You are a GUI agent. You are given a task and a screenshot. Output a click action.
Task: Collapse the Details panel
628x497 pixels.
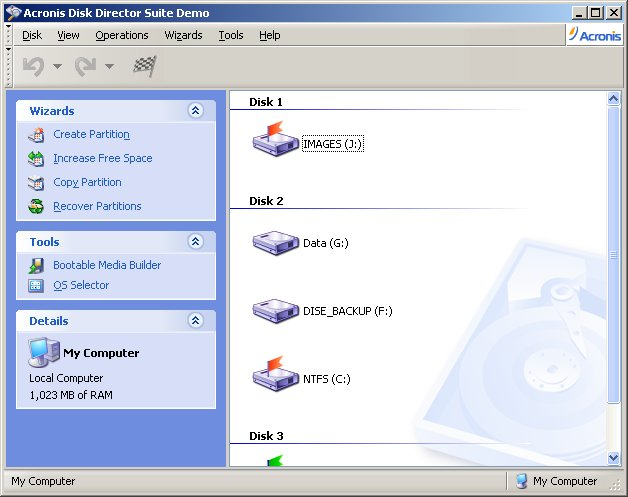[x=195, y=320]
